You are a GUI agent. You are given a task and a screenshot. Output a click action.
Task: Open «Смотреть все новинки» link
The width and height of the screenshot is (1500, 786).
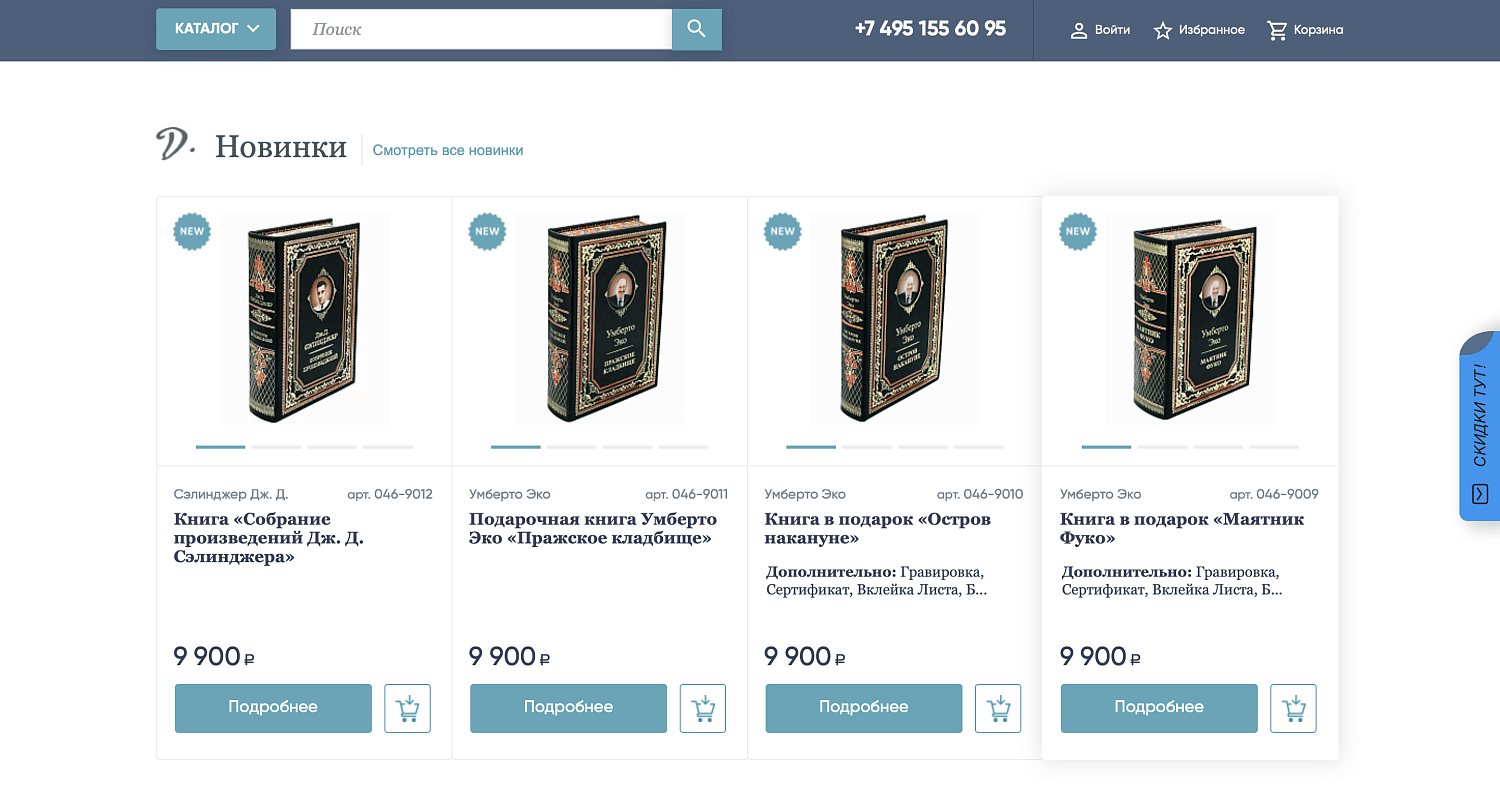[448, 150]
